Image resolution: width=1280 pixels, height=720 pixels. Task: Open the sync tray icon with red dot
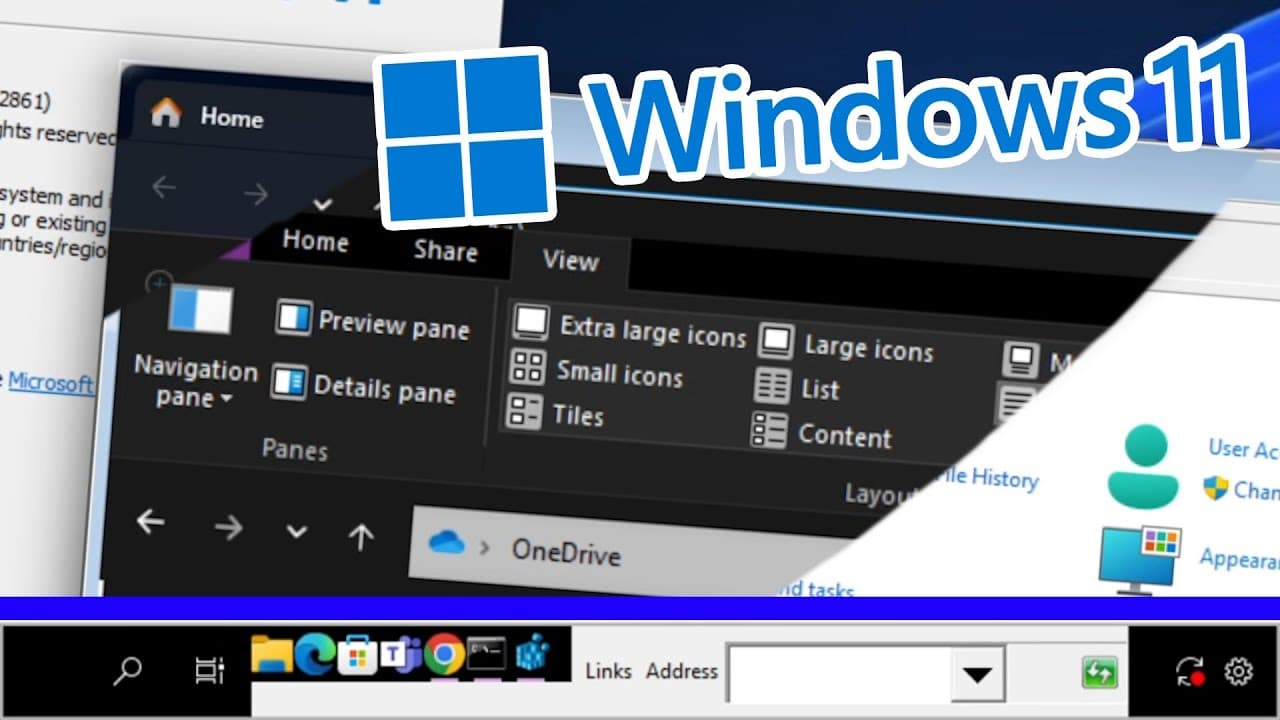(x=1192, y=671)
